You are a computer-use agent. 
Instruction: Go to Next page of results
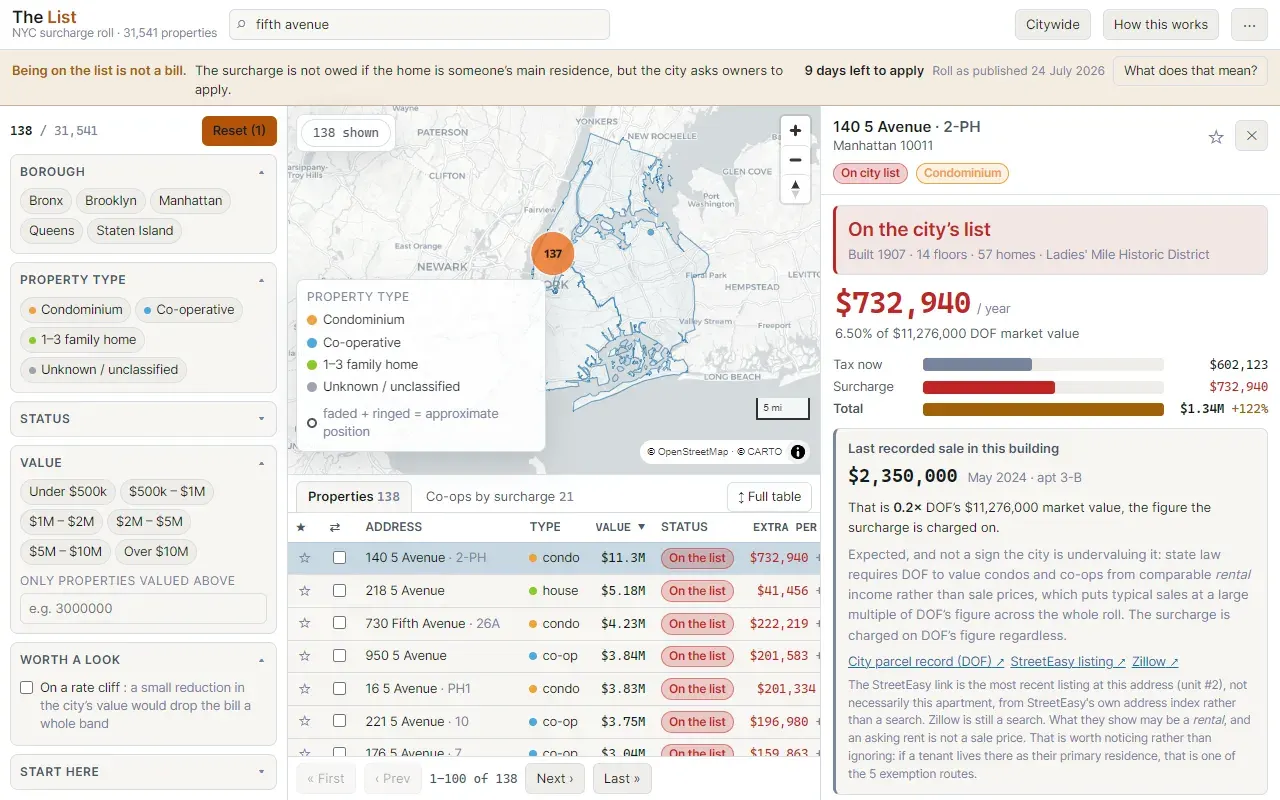pos(555,779)
